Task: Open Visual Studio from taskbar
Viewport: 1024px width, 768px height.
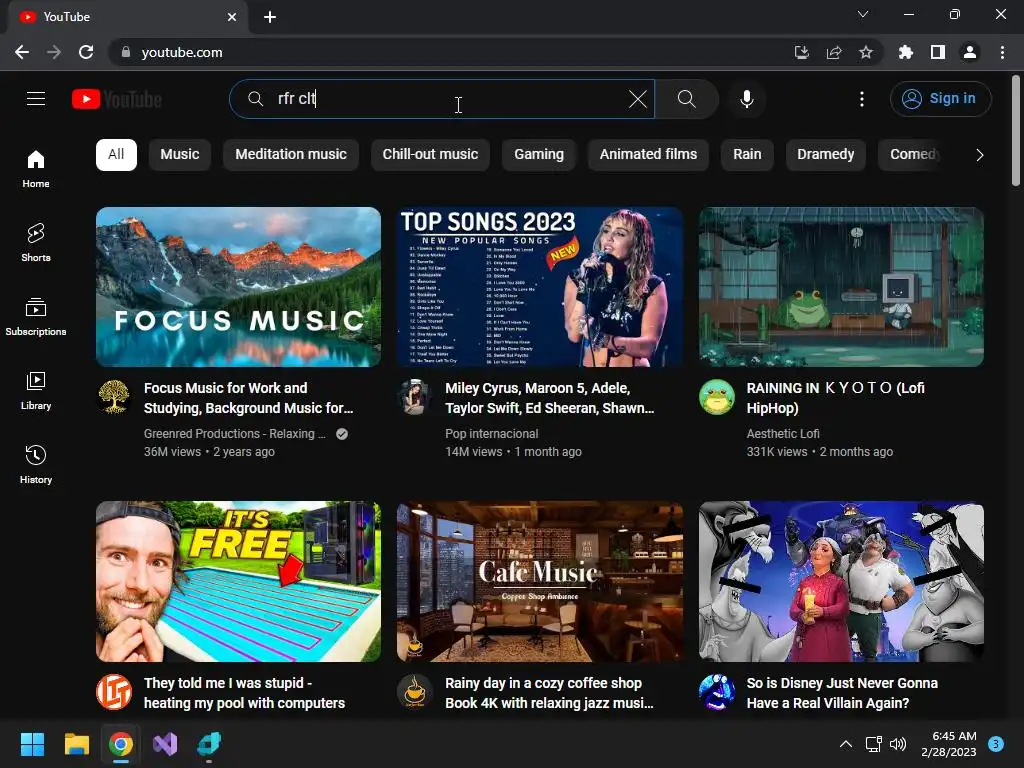Action: click(165, 744)
